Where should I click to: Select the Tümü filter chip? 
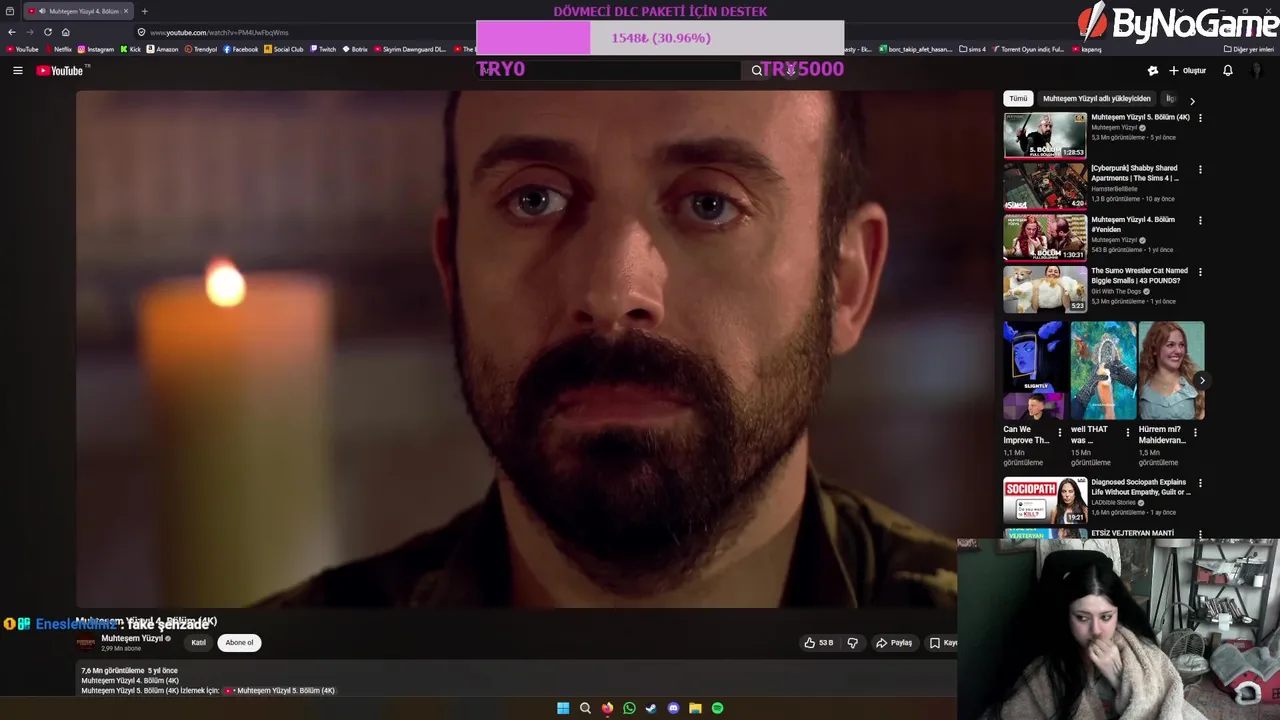(1018, 99)
